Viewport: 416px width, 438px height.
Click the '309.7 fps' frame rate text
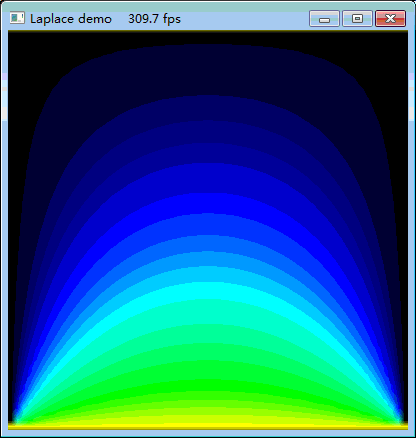pos(154,19)
